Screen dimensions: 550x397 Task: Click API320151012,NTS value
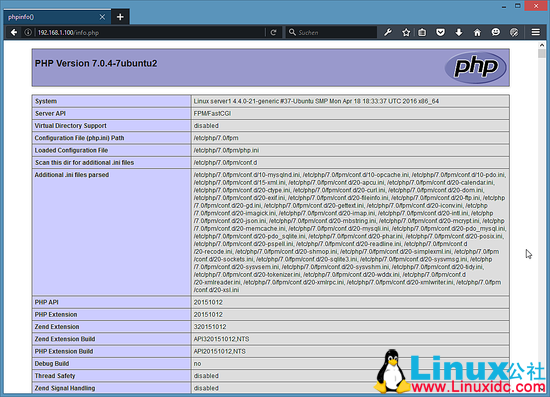click(x=221, y=339)
